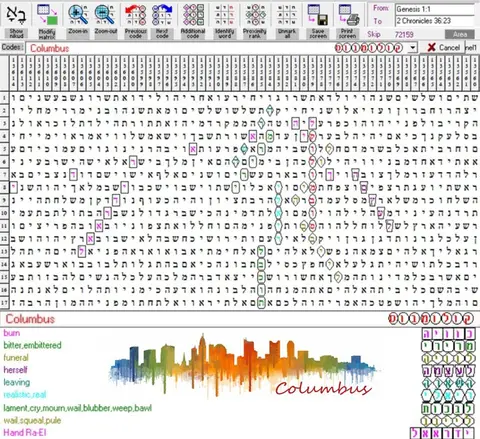The width and height of the screenshot is (480, 439).
Task: Click the Codes label
Action: (13, 47)
